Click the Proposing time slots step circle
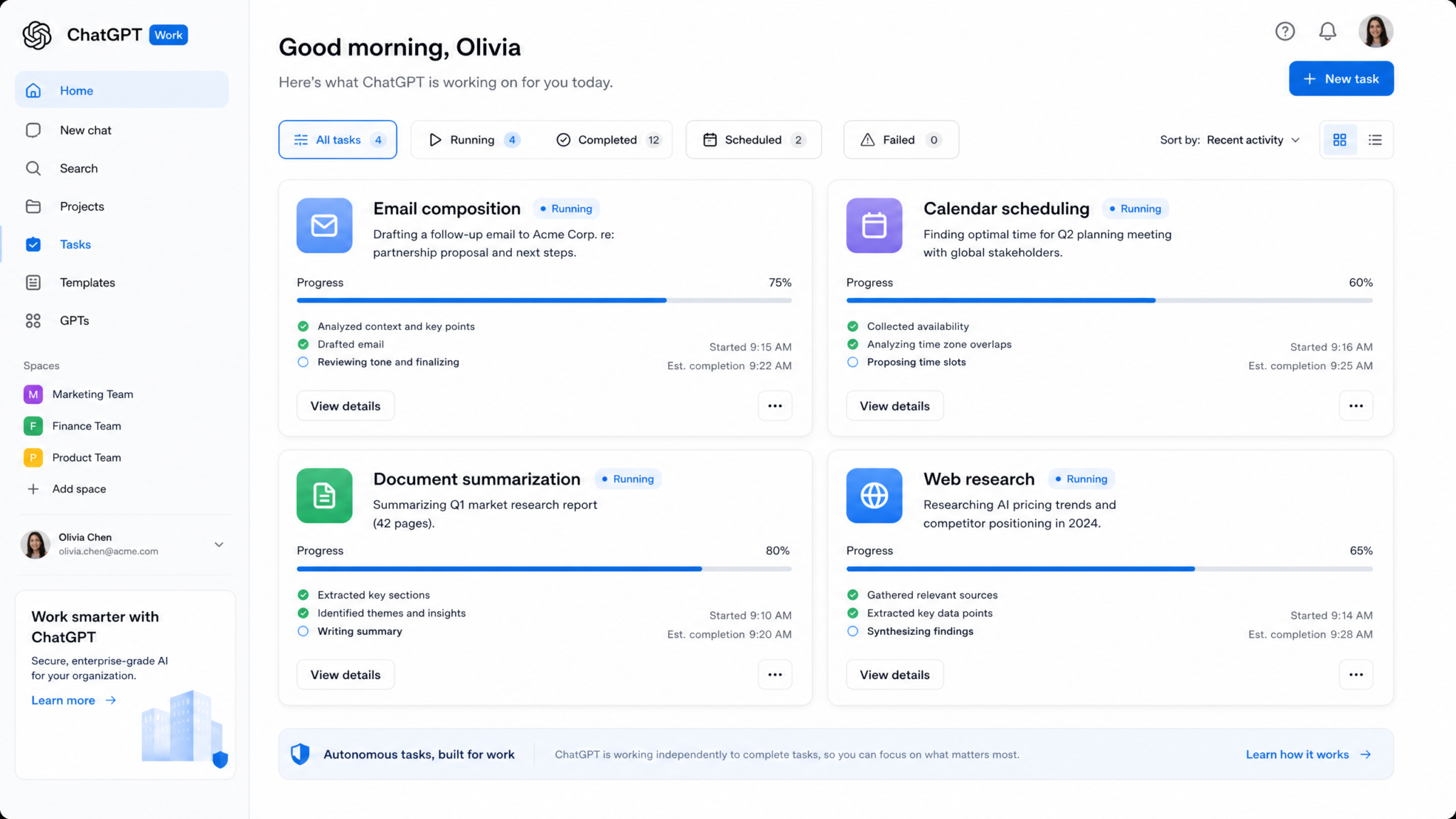 (852, 362)
